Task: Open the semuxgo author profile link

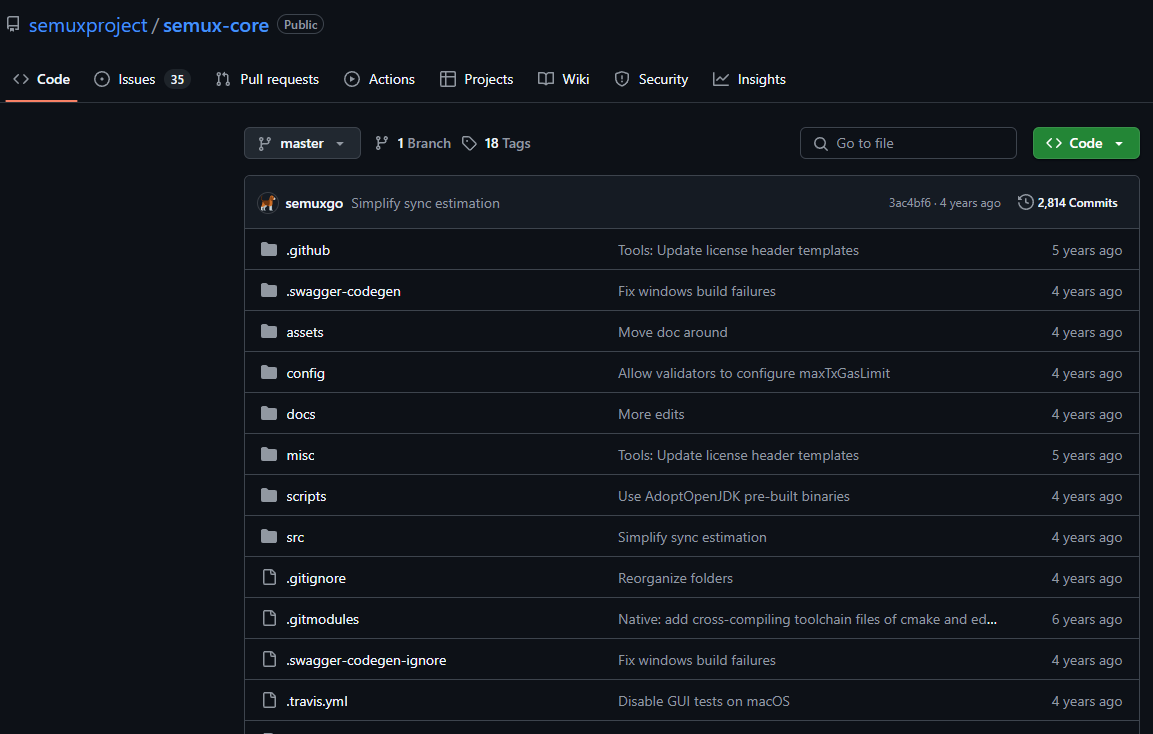Action: click(314, 204)
